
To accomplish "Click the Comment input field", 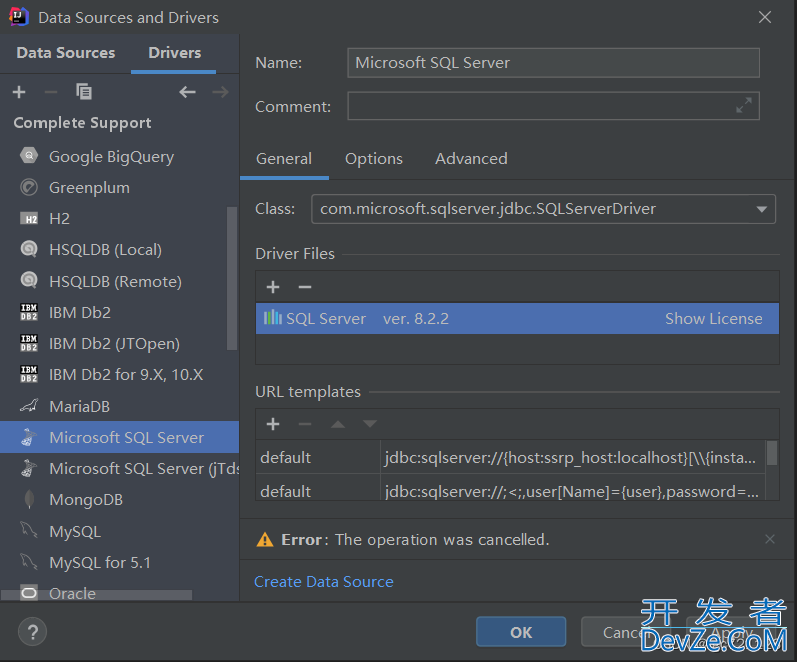I will (554, 106).
